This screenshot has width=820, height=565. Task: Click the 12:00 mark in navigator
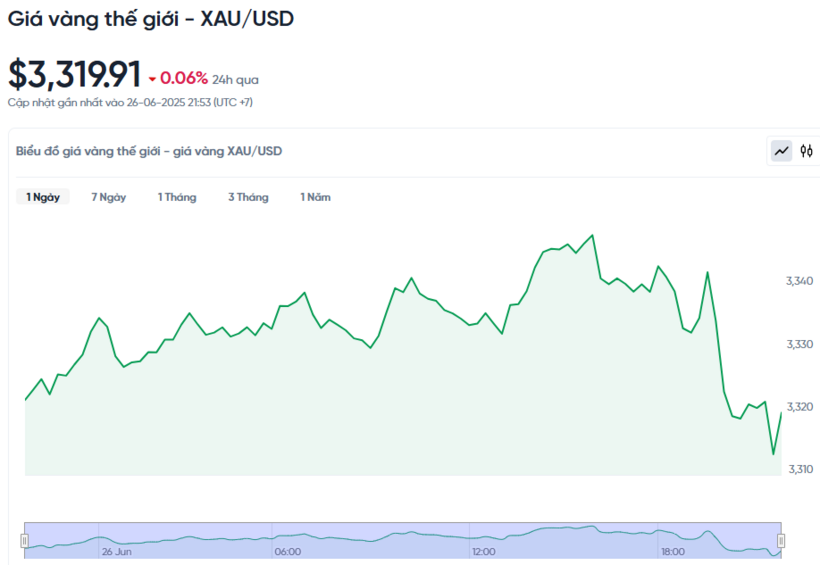click(x=484, y=551)
